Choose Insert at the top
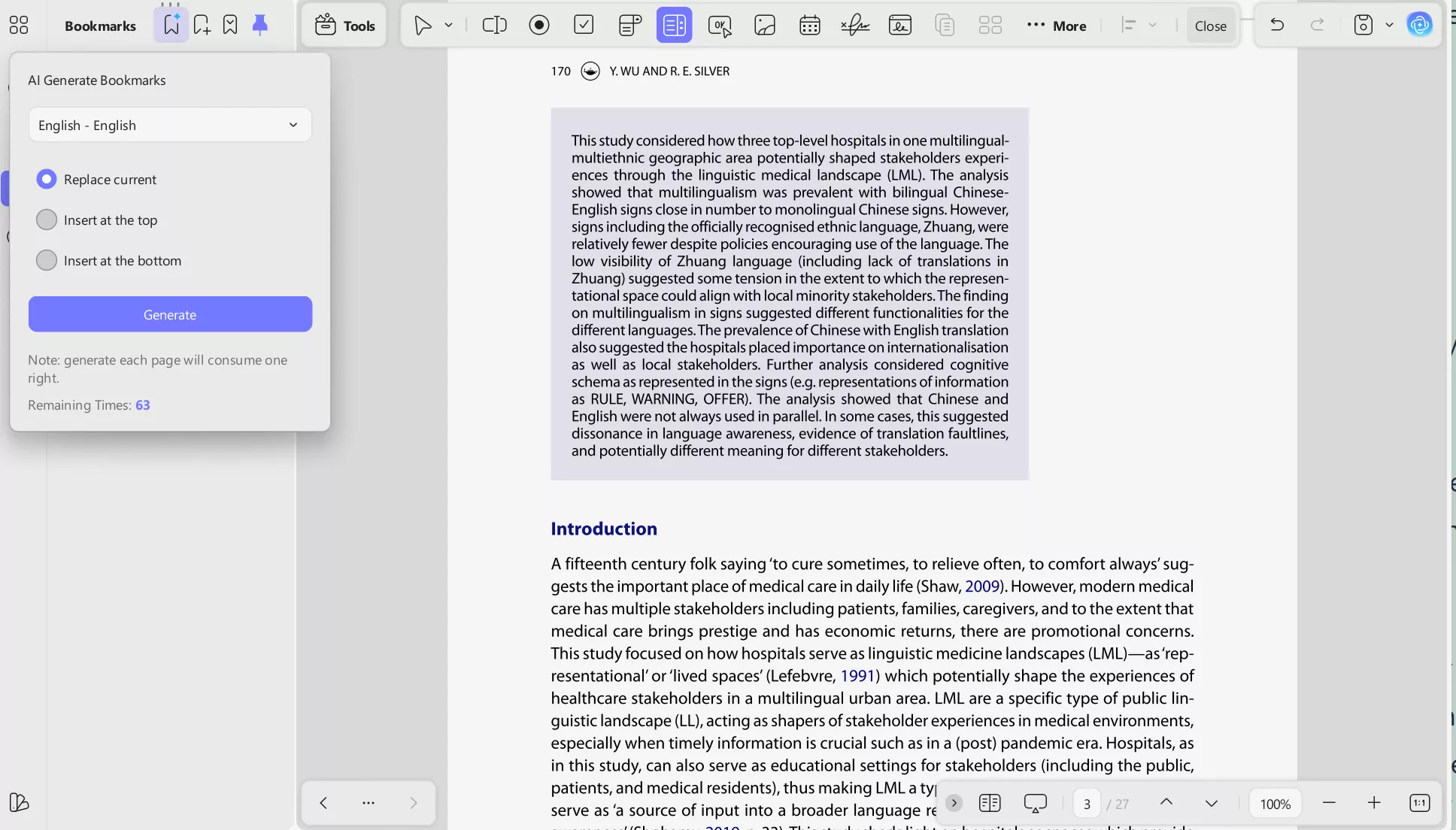Viewport: 1456px width, 830px height. point(47,219)
